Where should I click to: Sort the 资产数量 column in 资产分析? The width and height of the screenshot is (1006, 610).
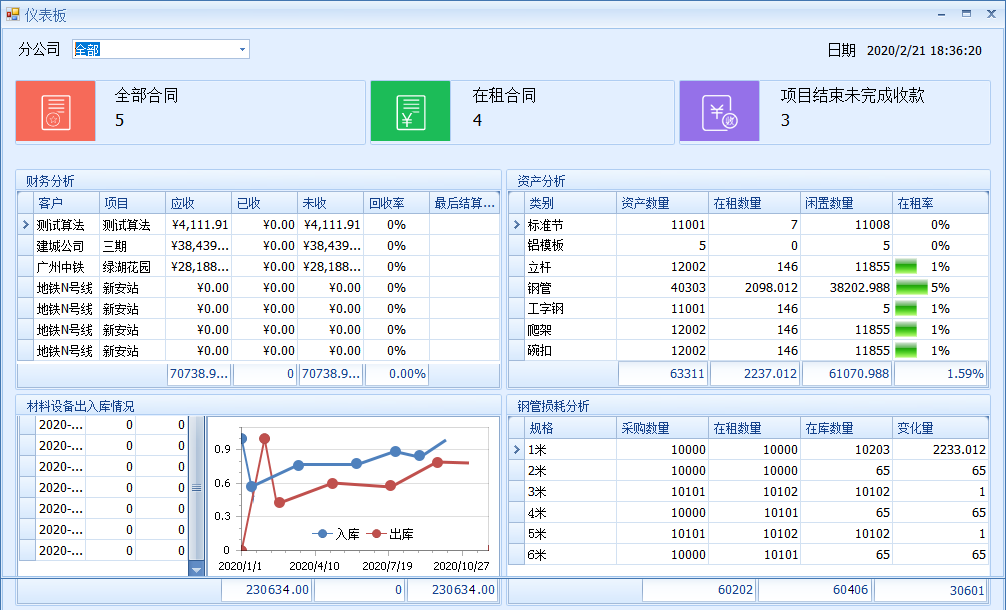tap(662, 201)
